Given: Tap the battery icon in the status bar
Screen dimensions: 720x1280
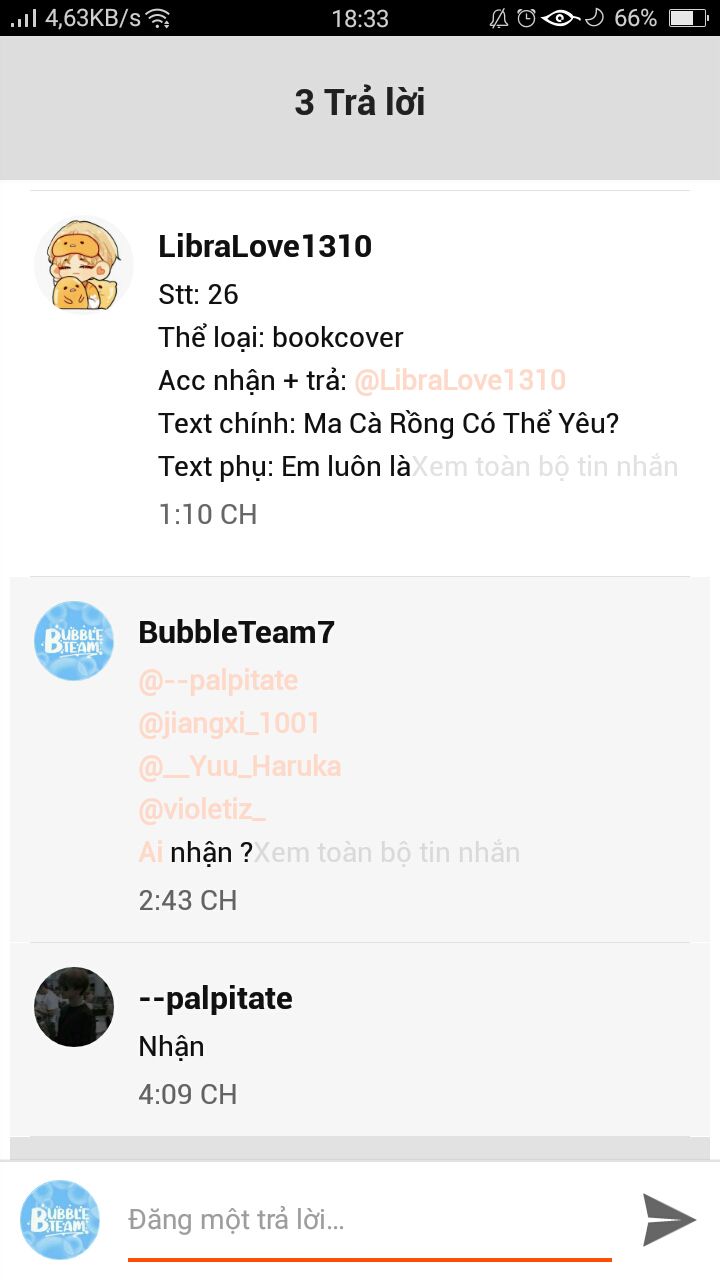Looking at the screenshot, I should tap(687, 18).
